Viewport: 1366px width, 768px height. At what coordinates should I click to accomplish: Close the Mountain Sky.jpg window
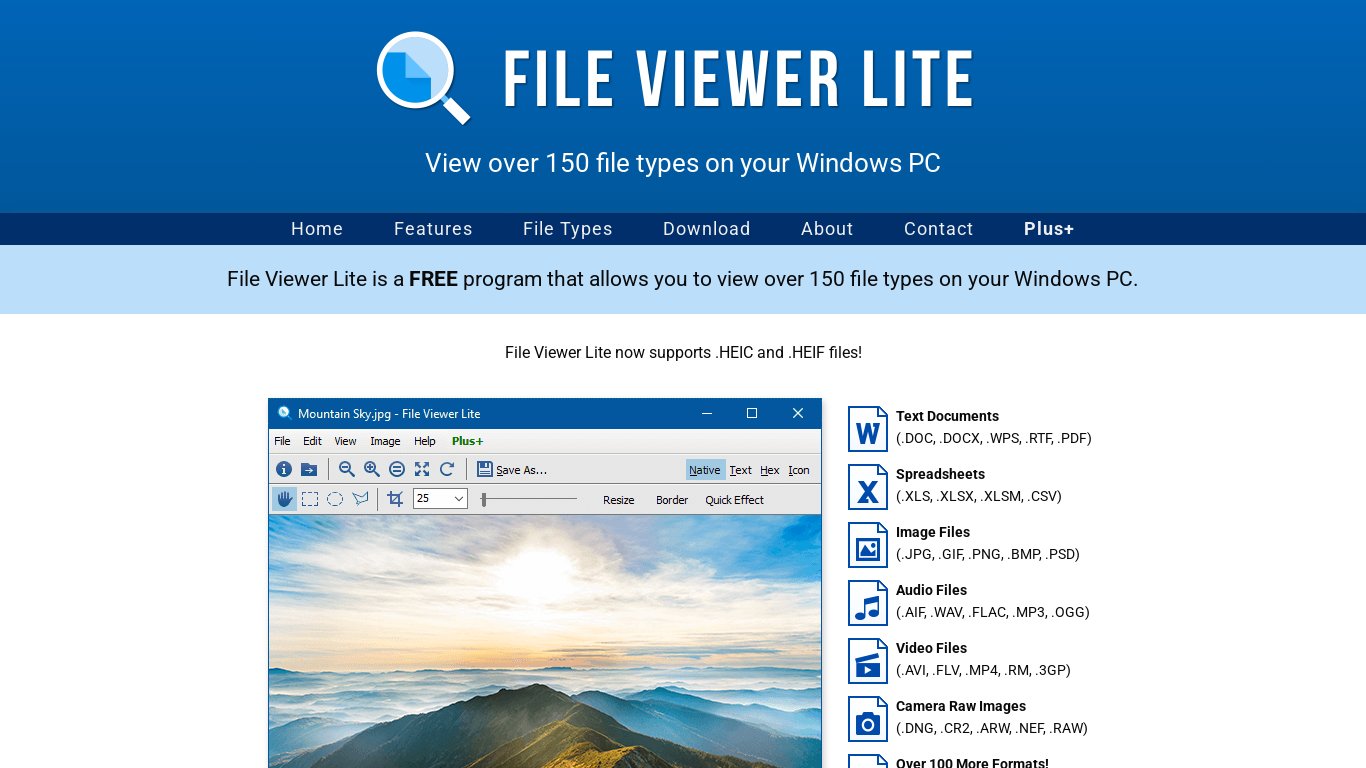[798, 413]
